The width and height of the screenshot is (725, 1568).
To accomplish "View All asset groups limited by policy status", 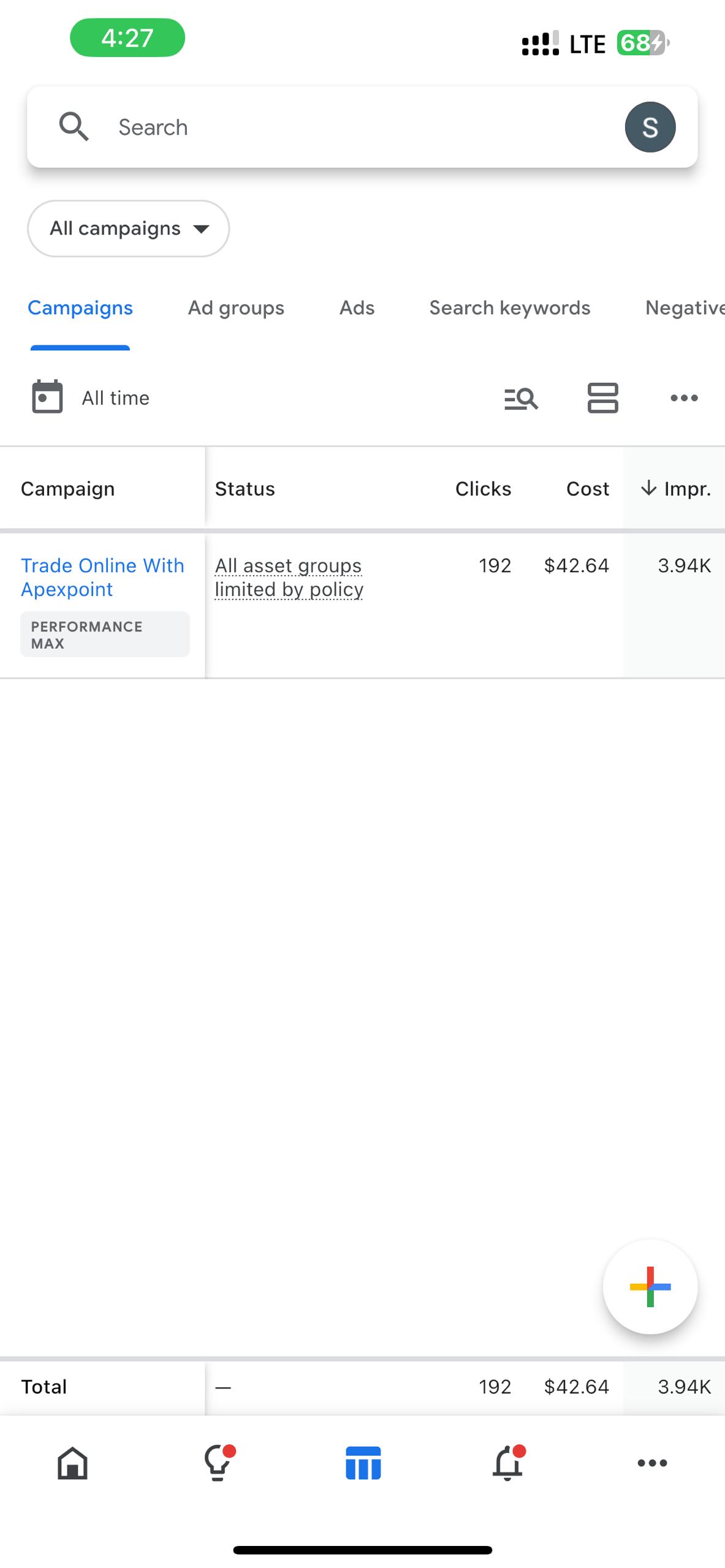I will pyautogui.click(x=289, y=577).
